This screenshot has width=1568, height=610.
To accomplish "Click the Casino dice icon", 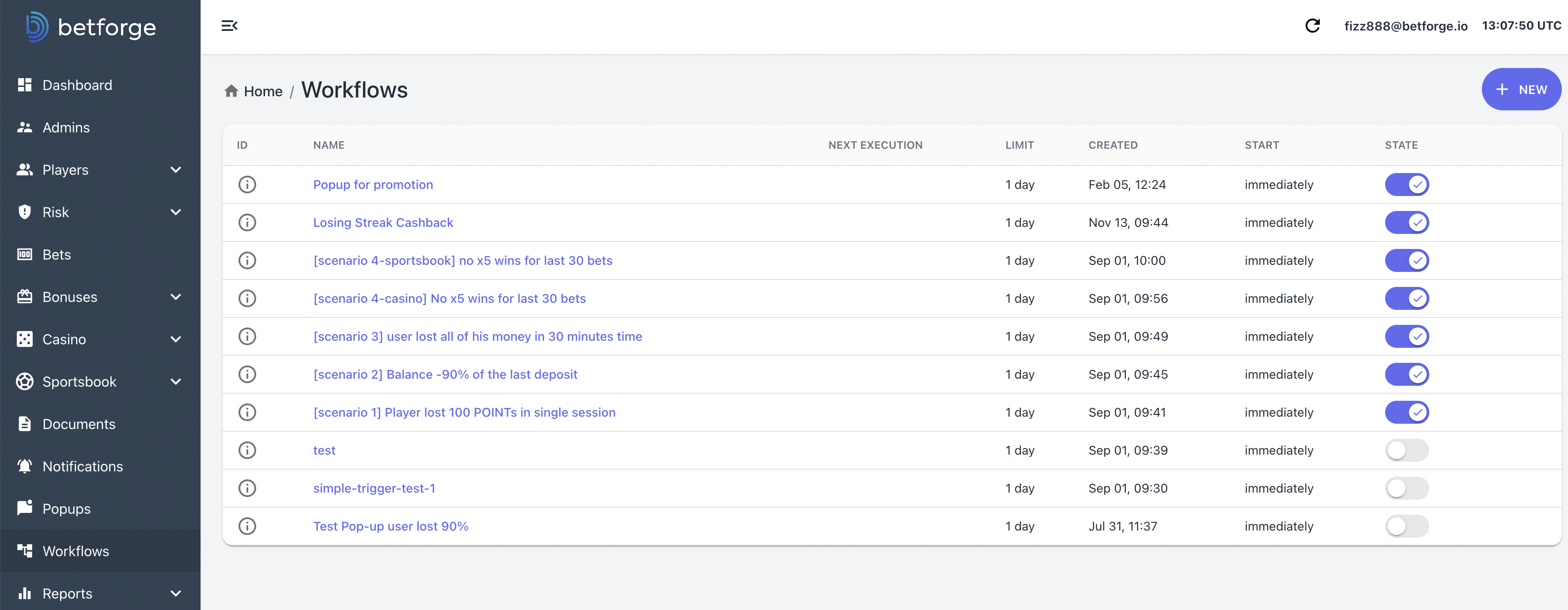I will point(24,339).
